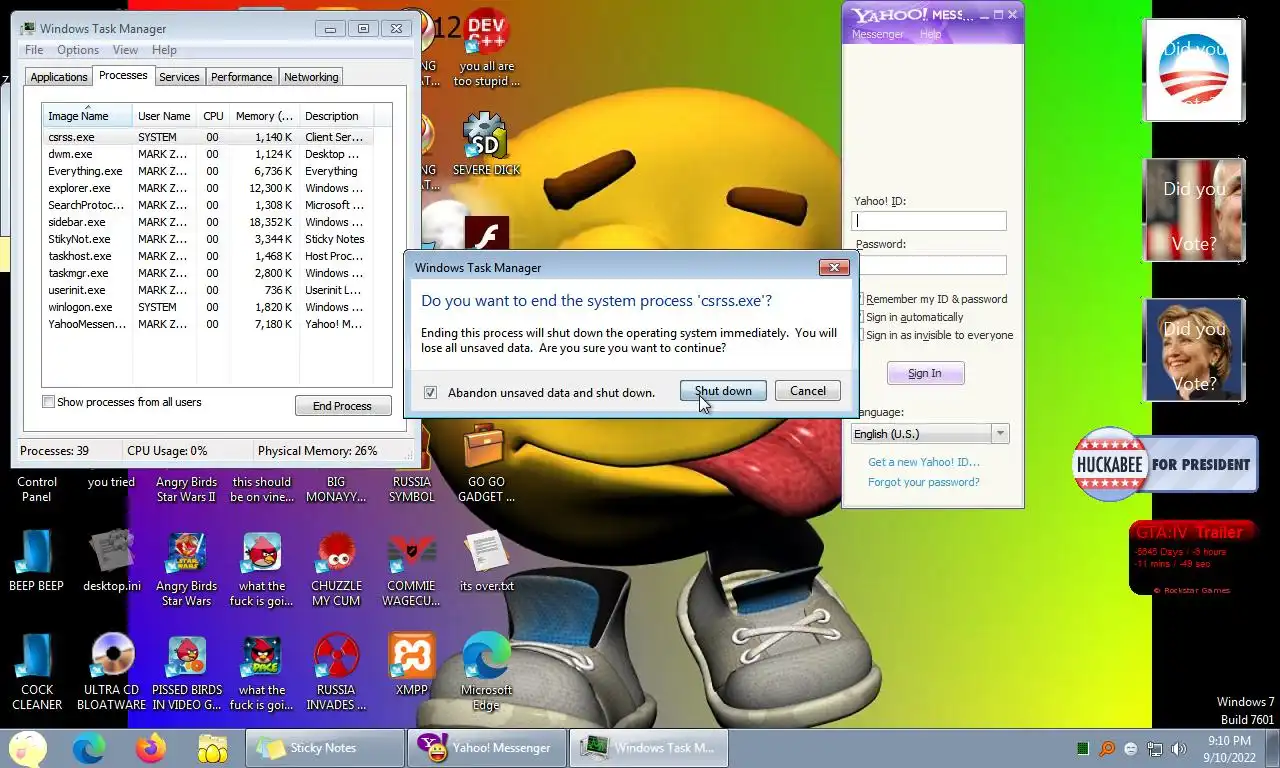Sort by the Image Name column header
Screen dimensions: 1280x768
coord(87,116)
